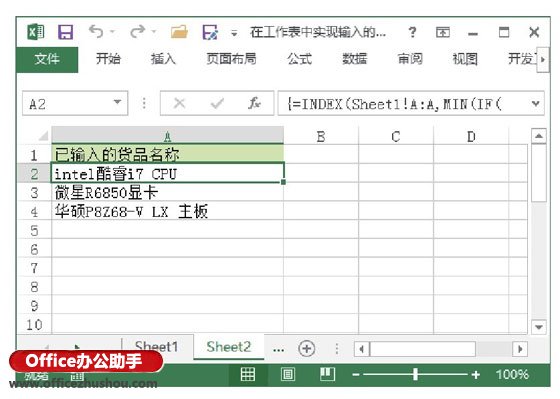Image resolution: width=560 pixels, height=399 pixels.
Task: Select column A header
Action: point(168,136)
